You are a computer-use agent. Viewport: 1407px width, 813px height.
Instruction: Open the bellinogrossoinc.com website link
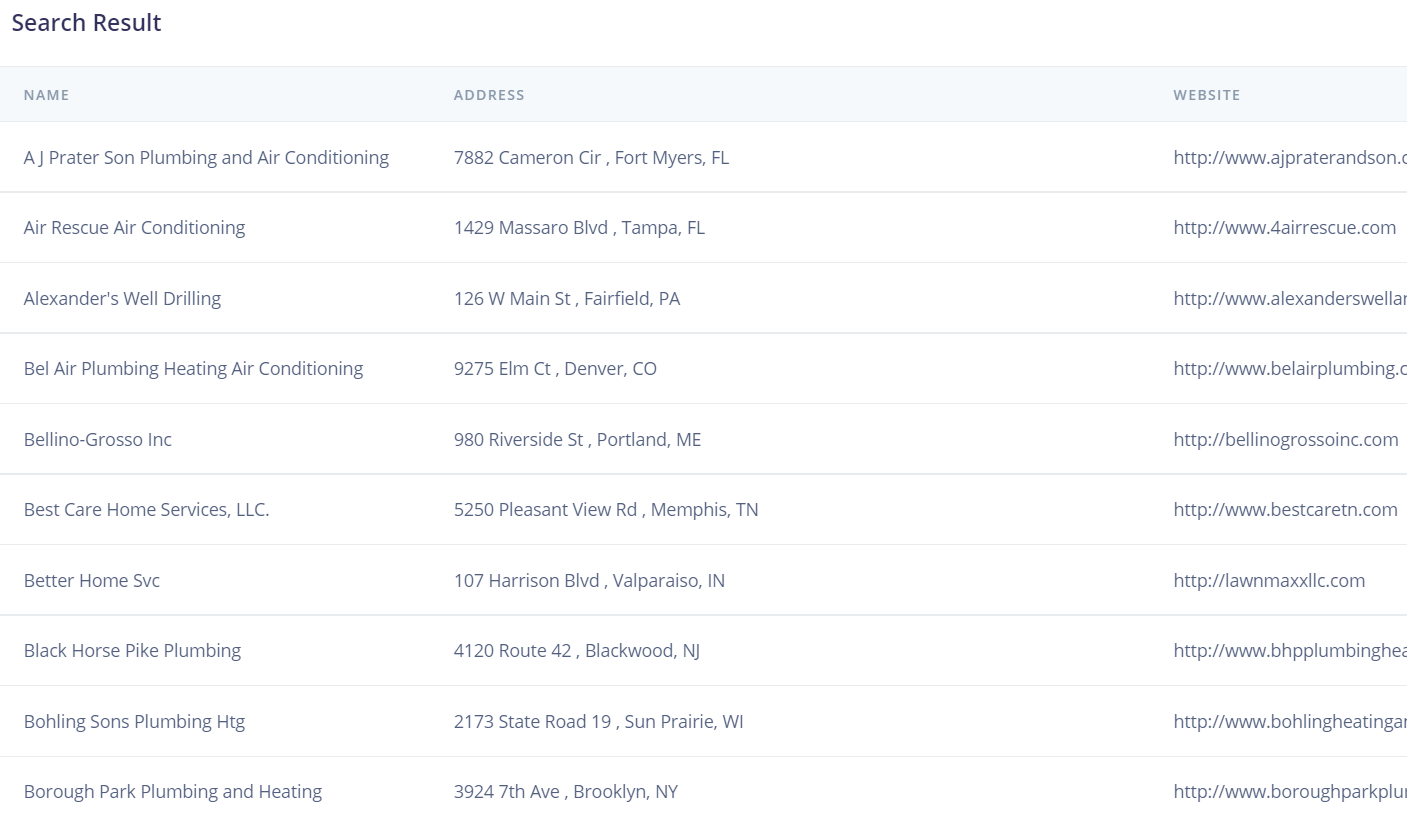(1285, 440)
